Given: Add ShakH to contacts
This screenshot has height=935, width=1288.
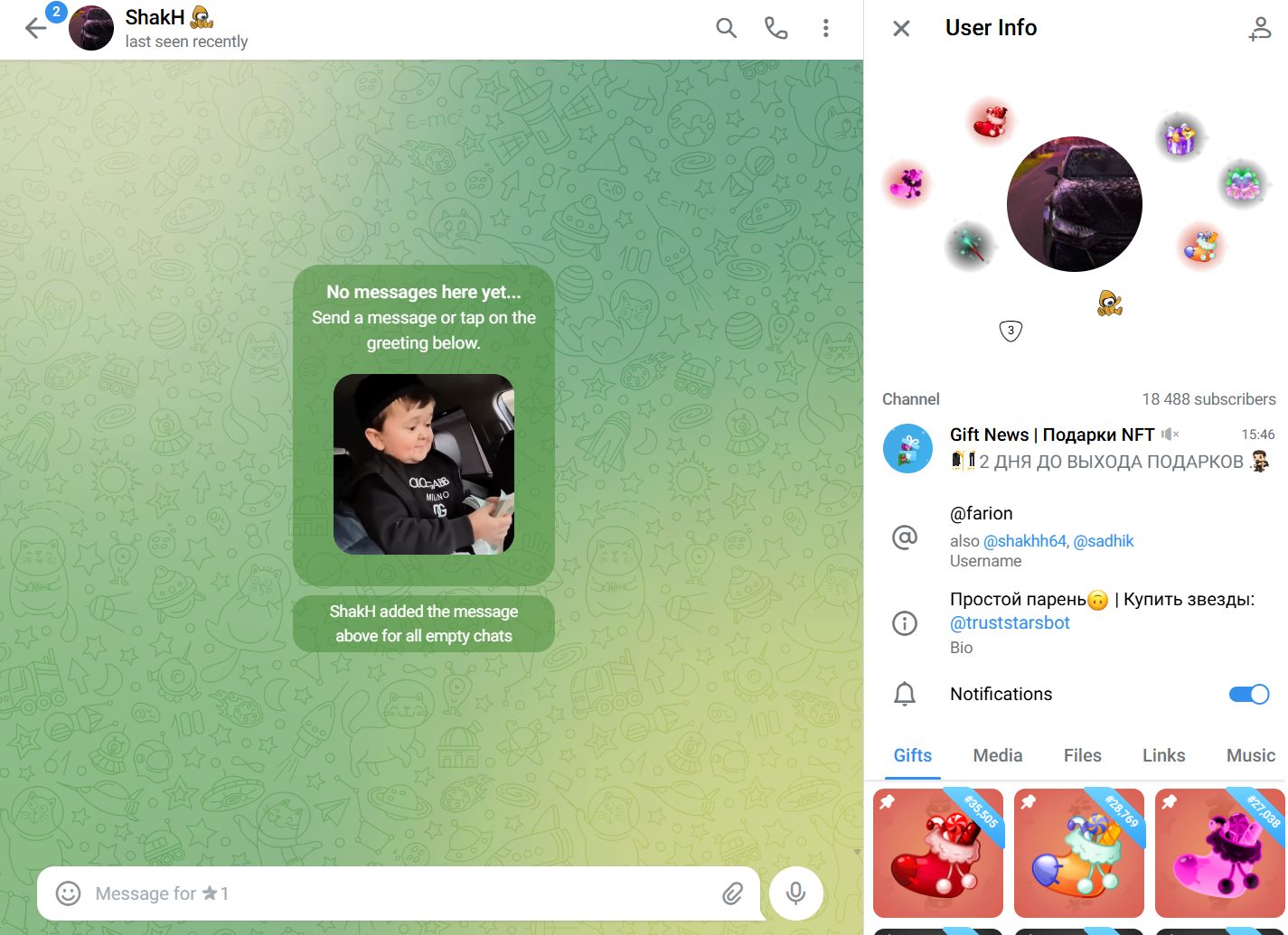Looking at the screenshot, I should 1259,29.
